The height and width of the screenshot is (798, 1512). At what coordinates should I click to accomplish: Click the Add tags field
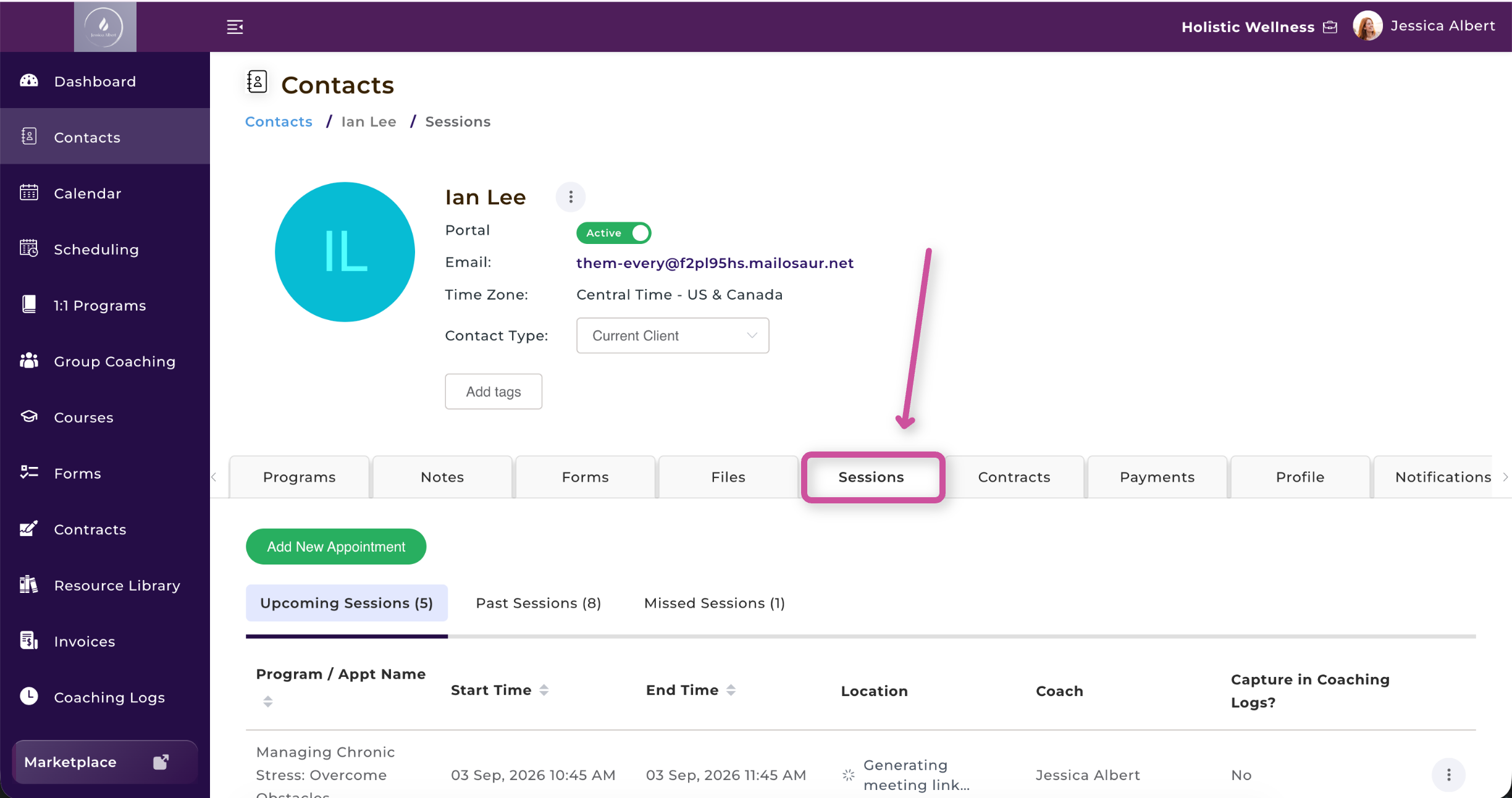point(493,392)
